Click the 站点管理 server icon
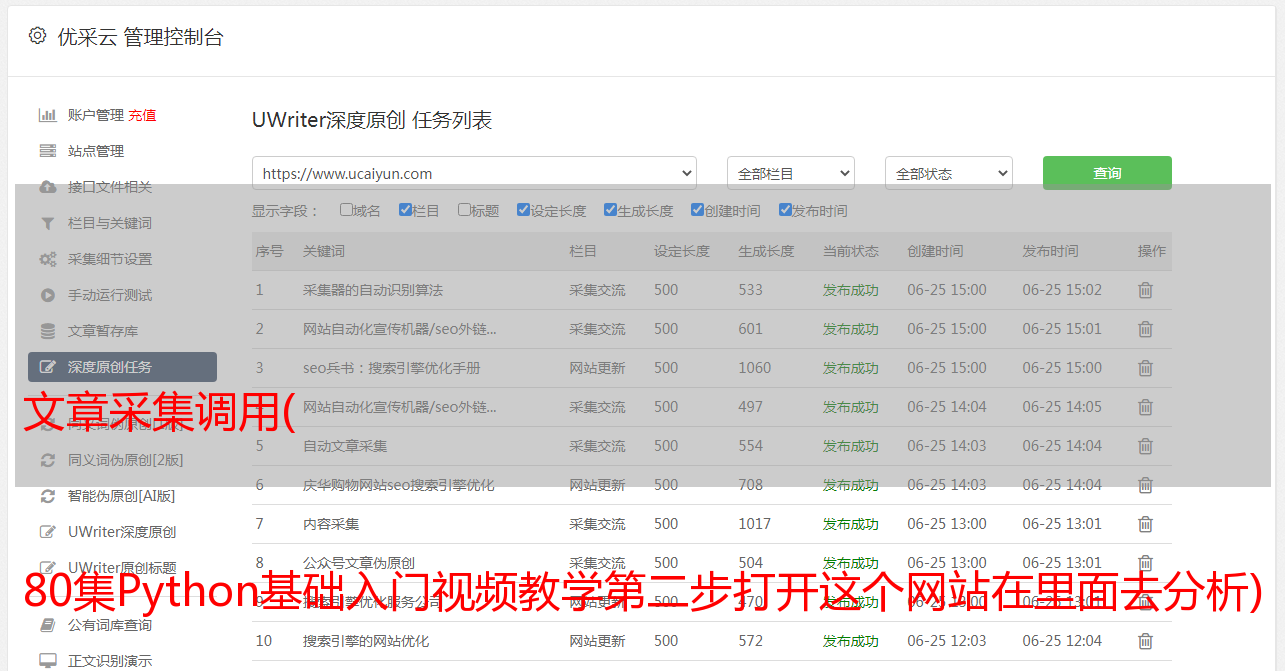 (47, 151)
